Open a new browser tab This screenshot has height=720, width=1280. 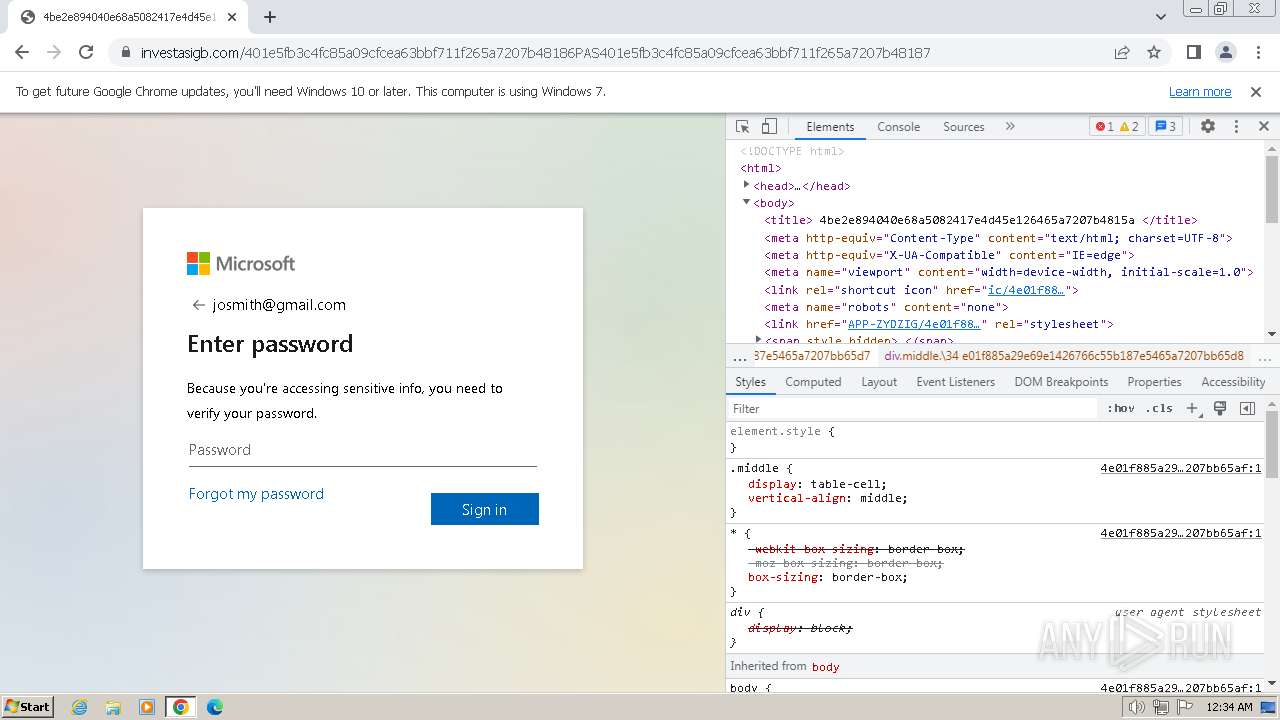[x=270, y=17]
